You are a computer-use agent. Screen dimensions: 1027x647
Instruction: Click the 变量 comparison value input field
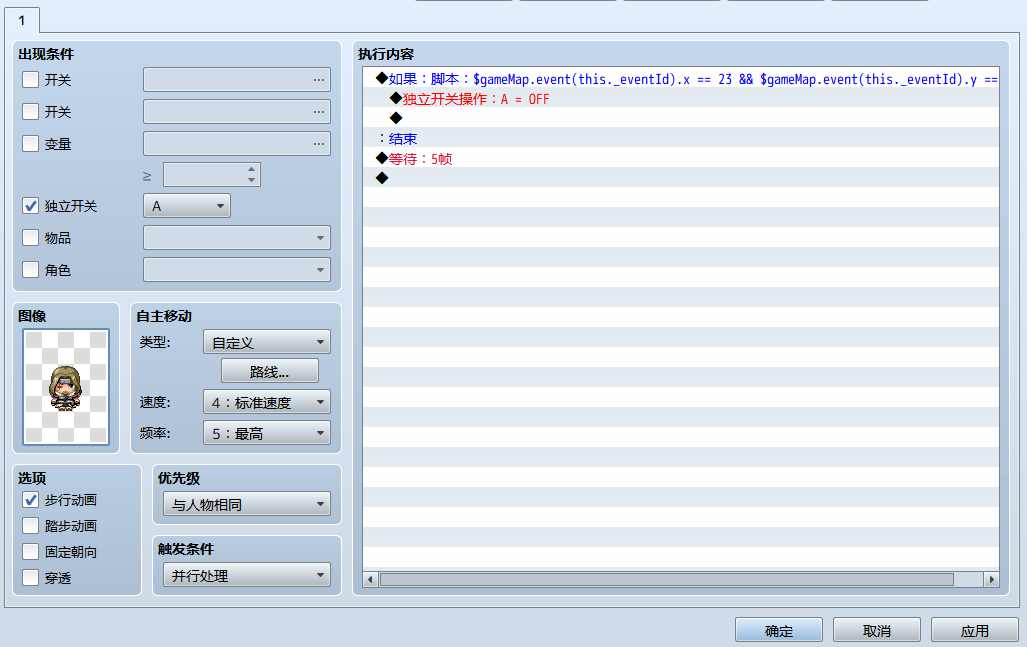(205, 175)
